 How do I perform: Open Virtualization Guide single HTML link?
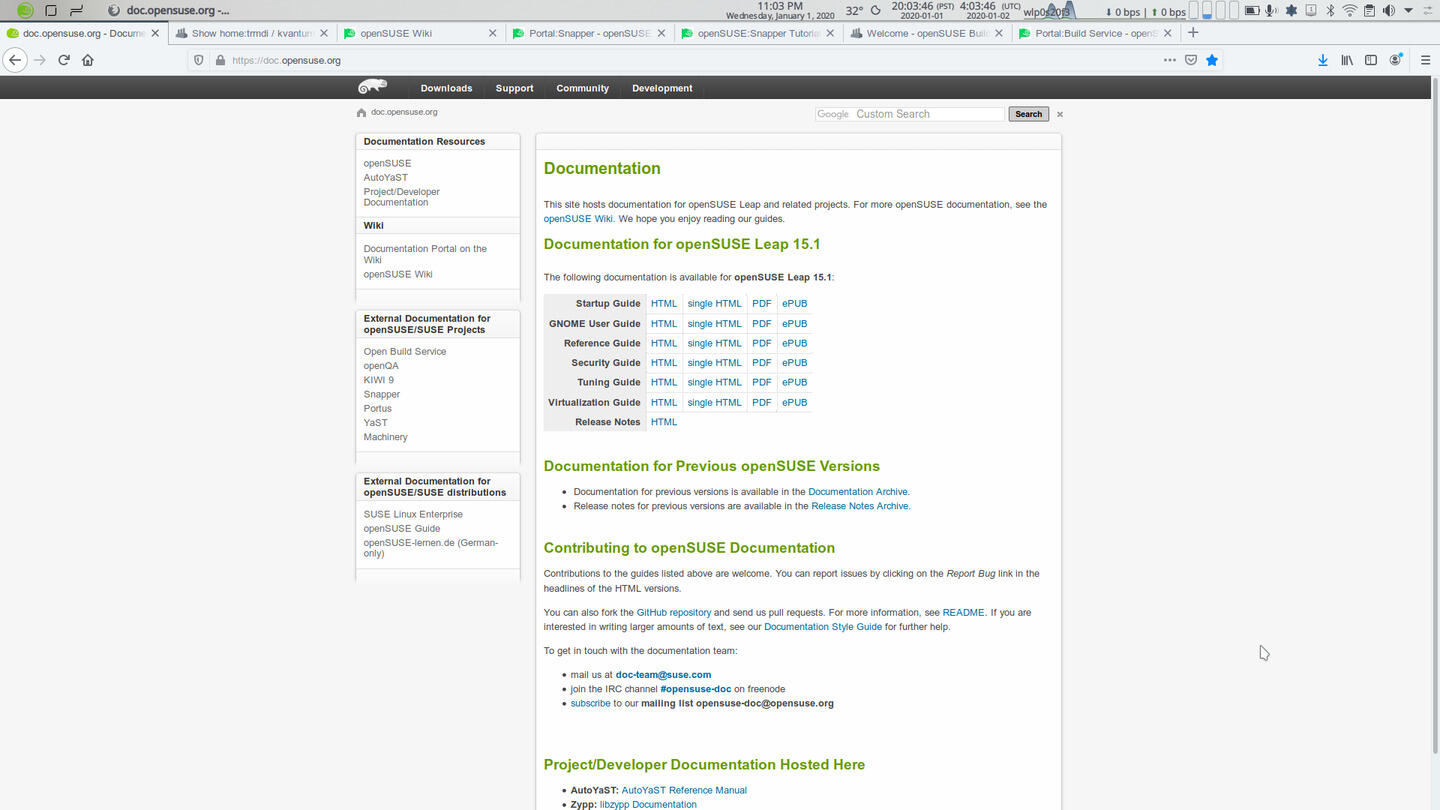tap(715, 402)
